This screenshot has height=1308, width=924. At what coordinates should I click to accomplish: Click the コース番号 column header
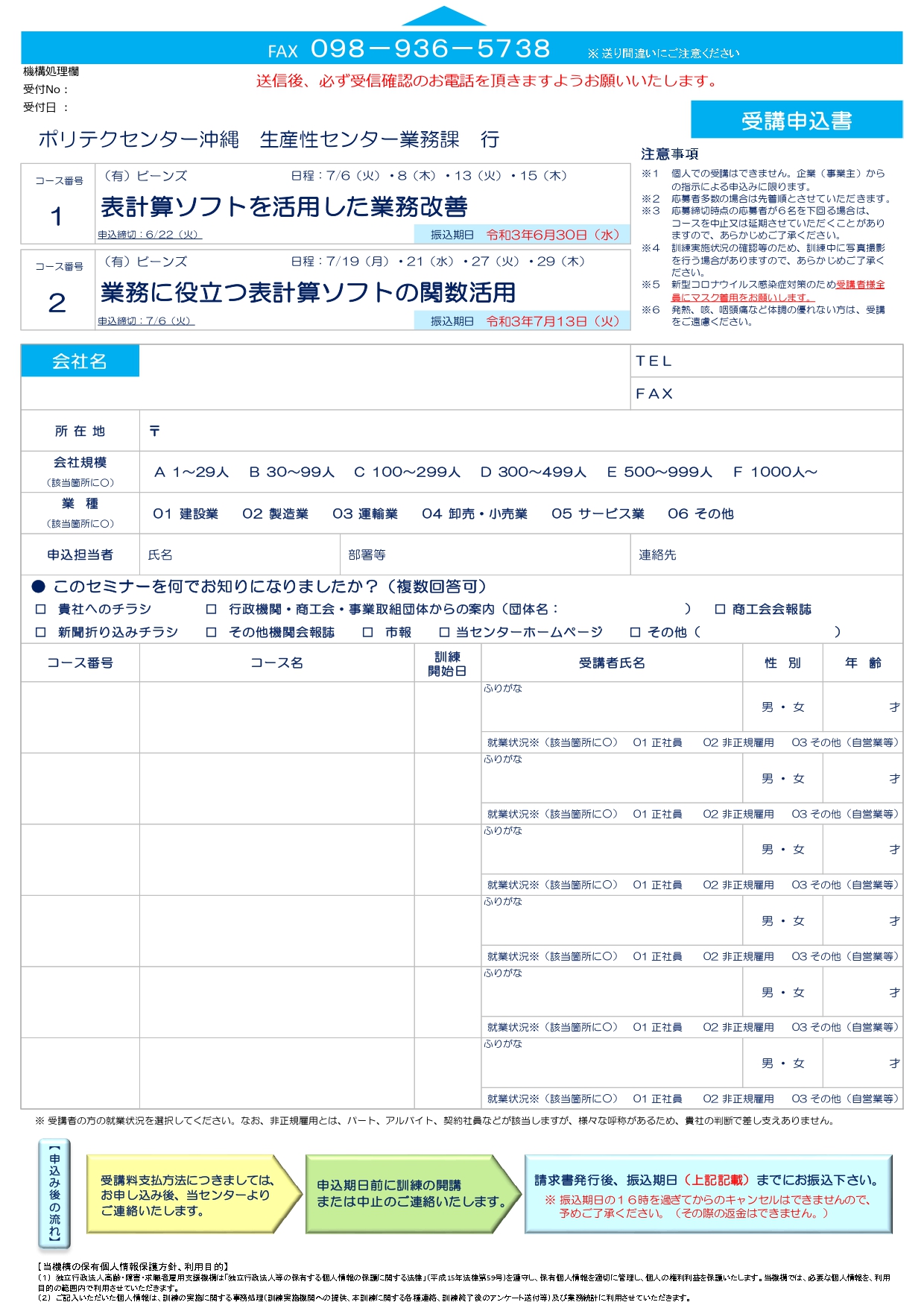click(x=80, y=663)
